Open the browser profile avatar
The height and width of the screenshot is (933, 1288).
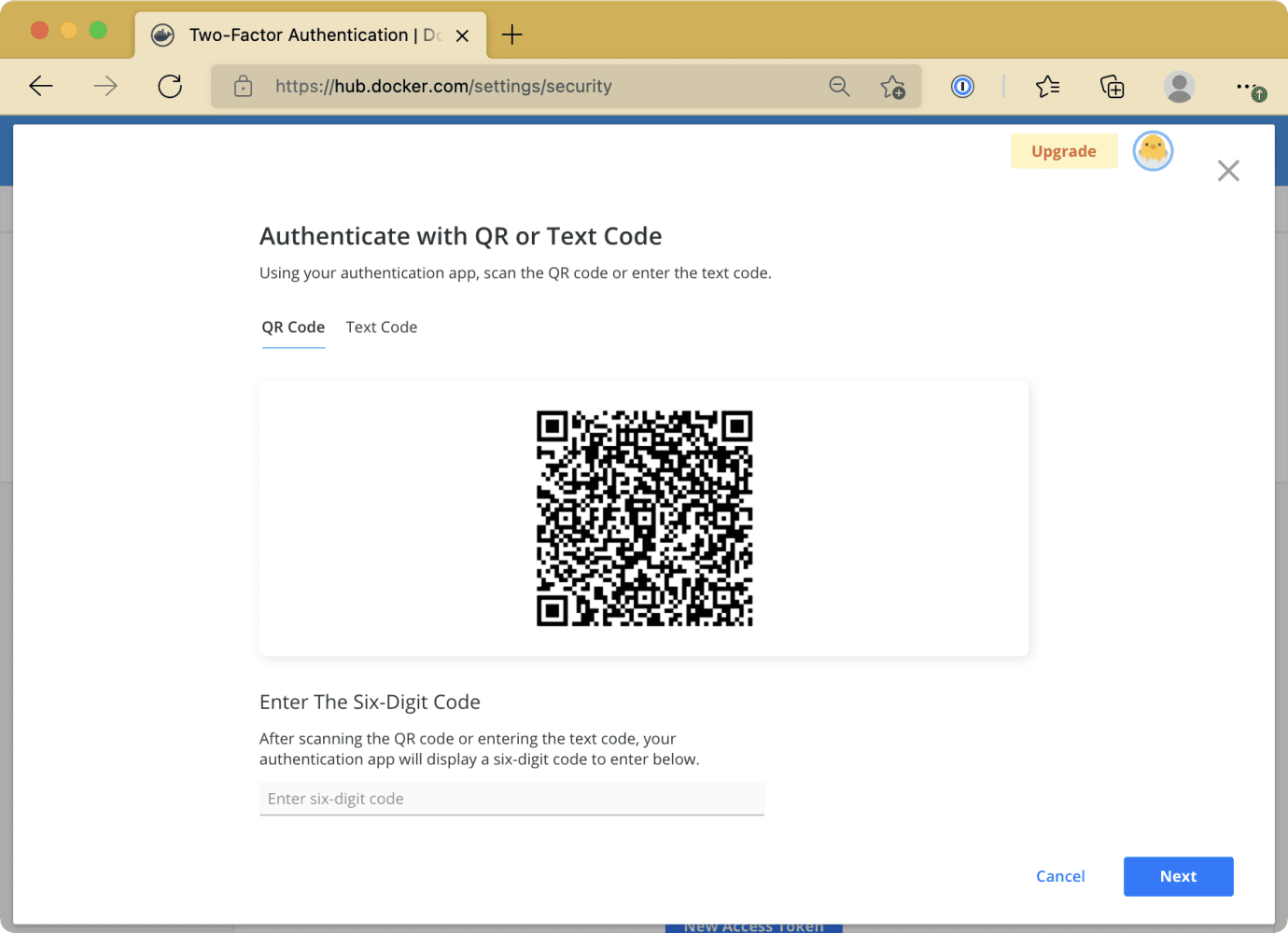pyautogui.click(x=1180, y=87)
